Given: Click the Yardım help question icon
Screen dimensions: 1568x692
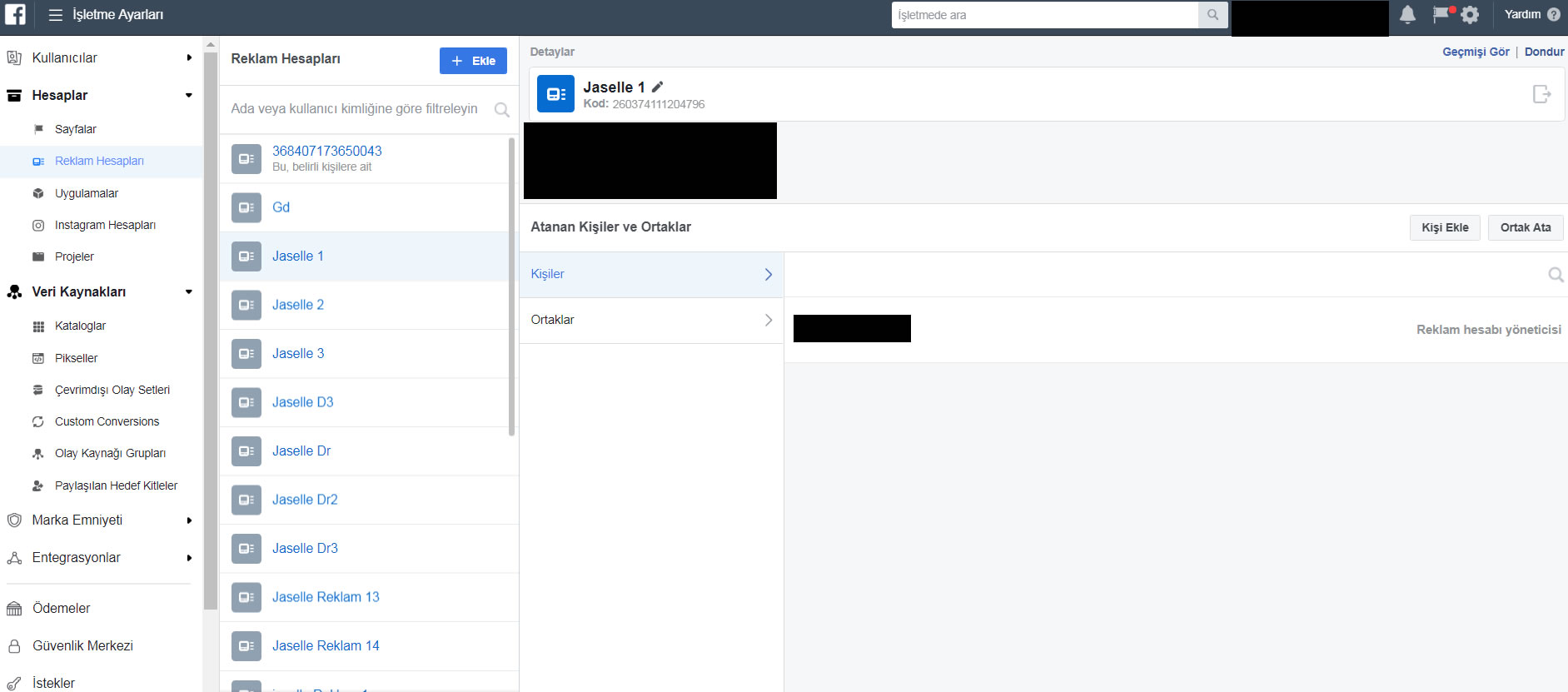Looking at the screenshot, I should (1554, 14).
